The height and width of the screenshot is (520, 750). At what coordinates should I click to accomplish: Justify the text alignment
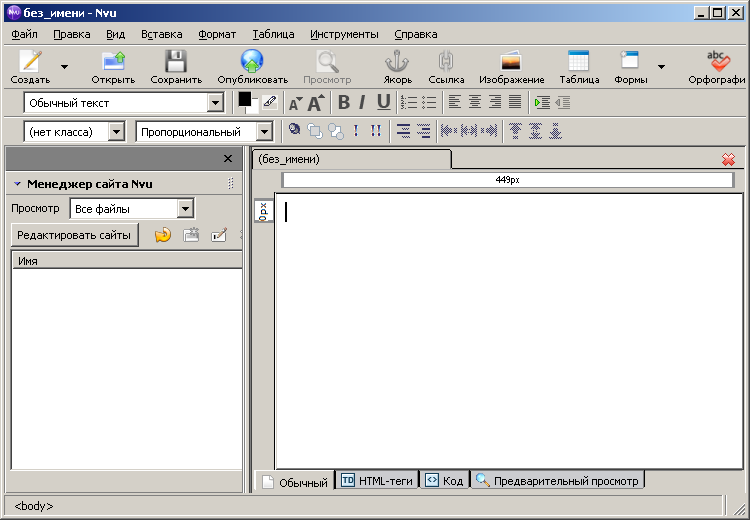point(515,101)
